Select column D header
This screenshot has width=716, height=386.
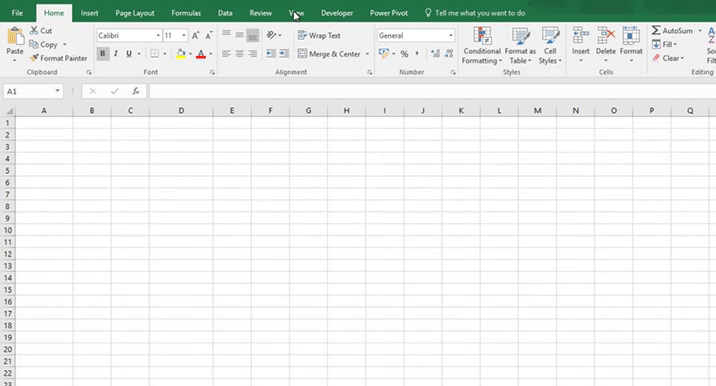(181, 111)
